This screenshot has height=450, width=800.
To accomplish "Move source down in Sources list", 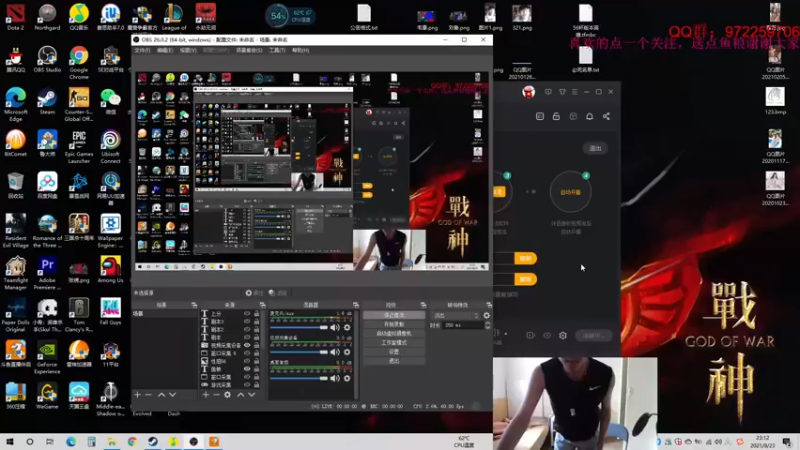I will point(252,394).
